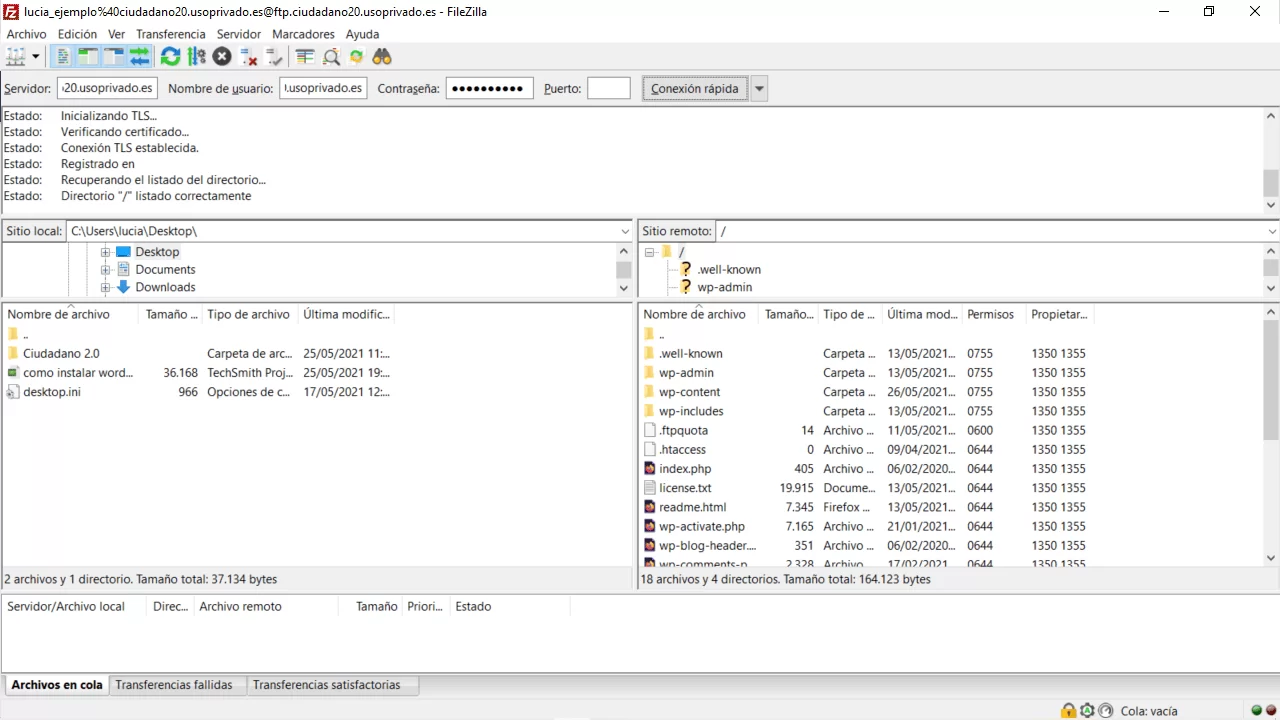Click the Downloads arrow icon in local tree
The height and width of the screenshot is (720, 1280).
[x=124, y=287]
